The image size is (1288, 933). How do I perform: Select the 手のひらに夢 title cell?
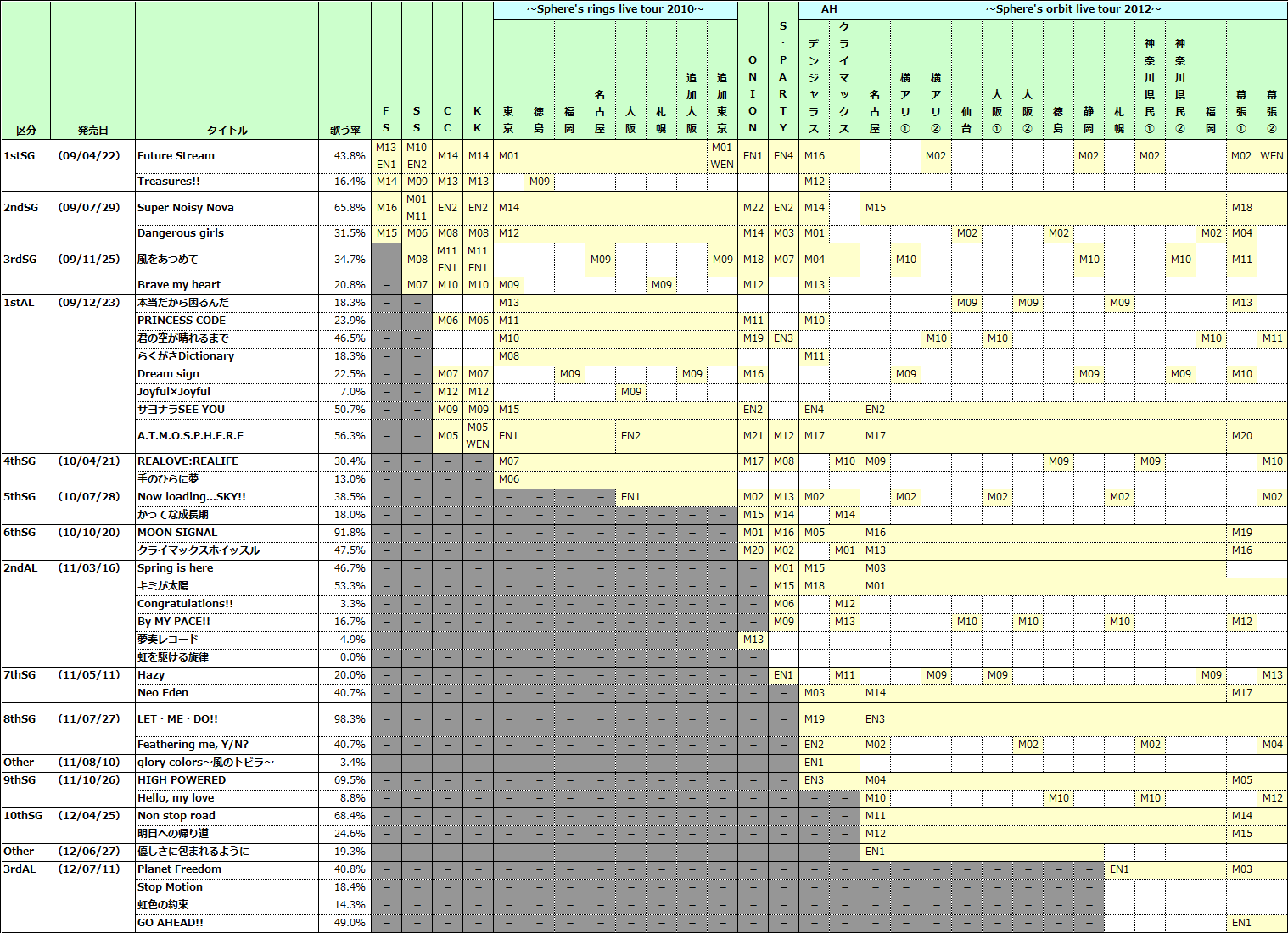point(227,479)
